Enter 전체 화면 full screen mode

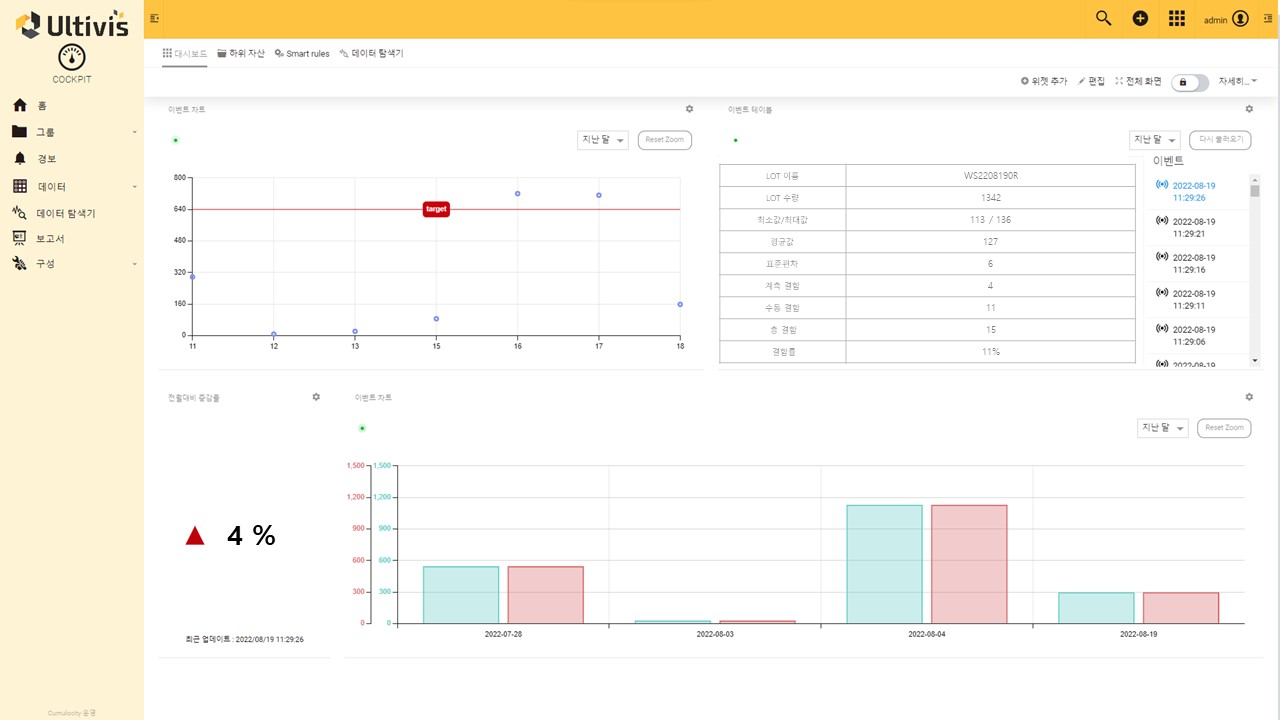tap(1139, 81)
